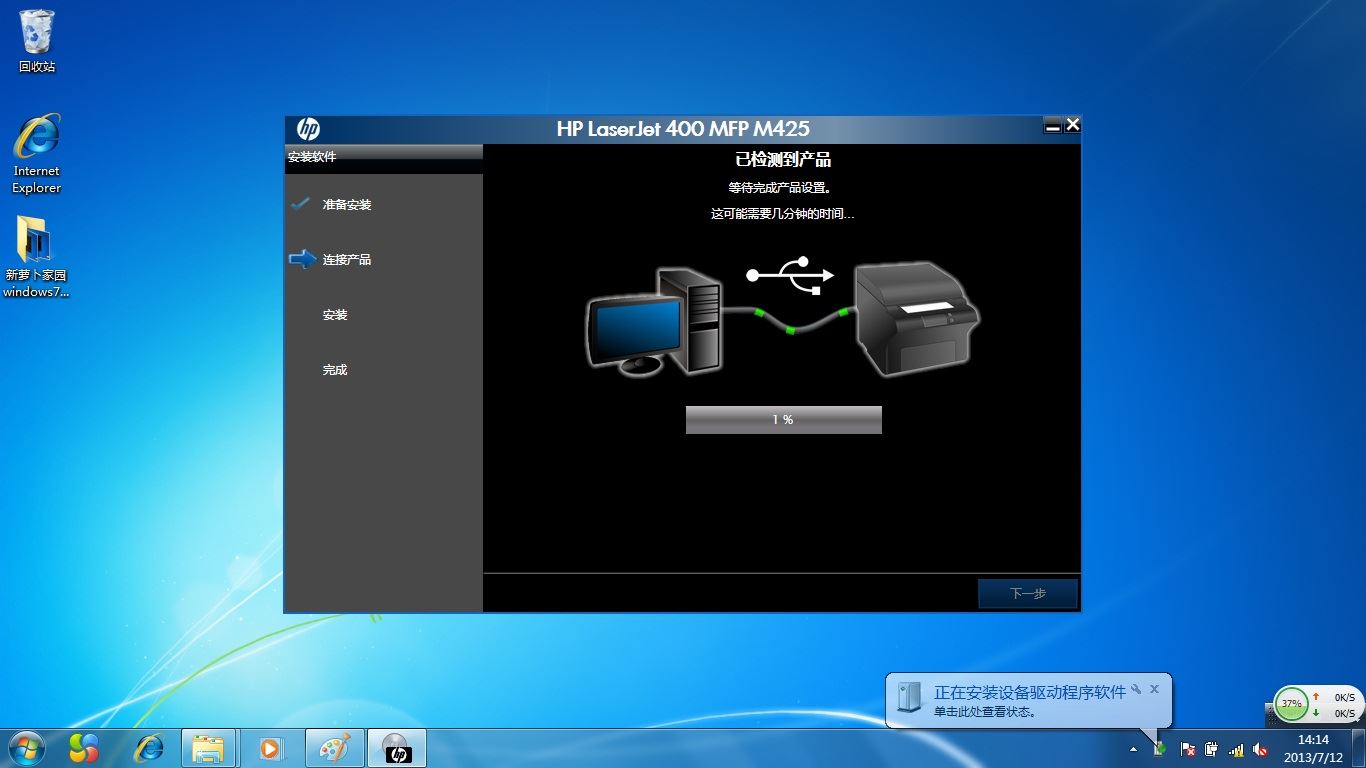Click the blue arrow beside 连接产品
The height and width of the screenshot is (768, 1366).
(302, 259)
